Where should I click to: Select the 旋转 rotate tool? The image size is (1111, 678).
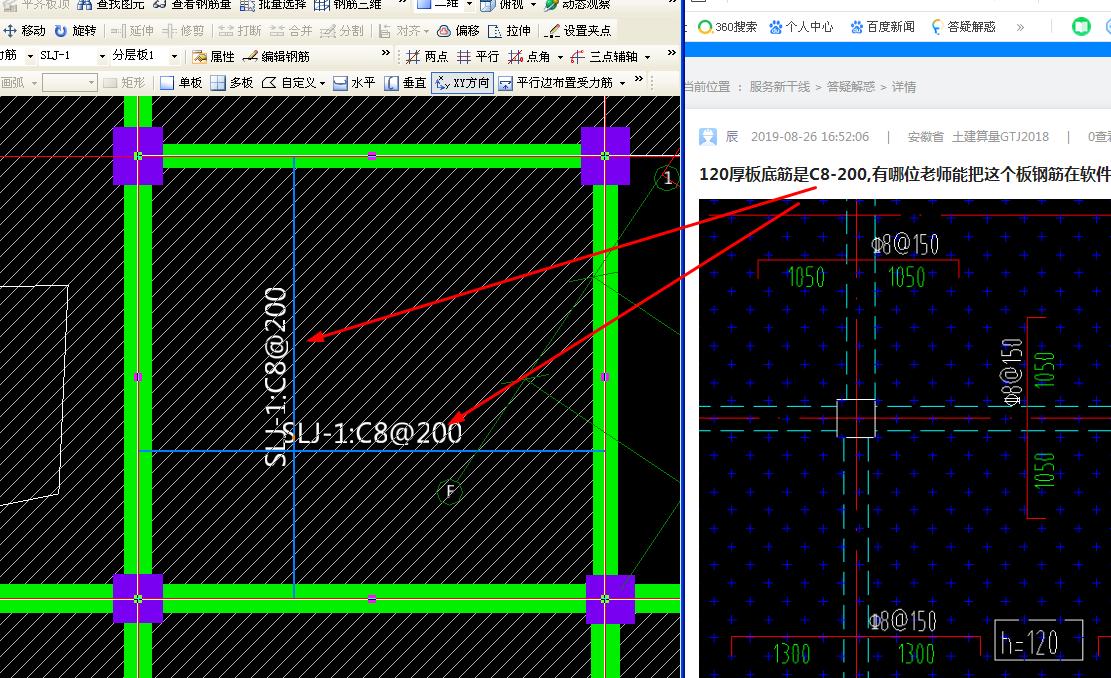[x=75, y=30]
